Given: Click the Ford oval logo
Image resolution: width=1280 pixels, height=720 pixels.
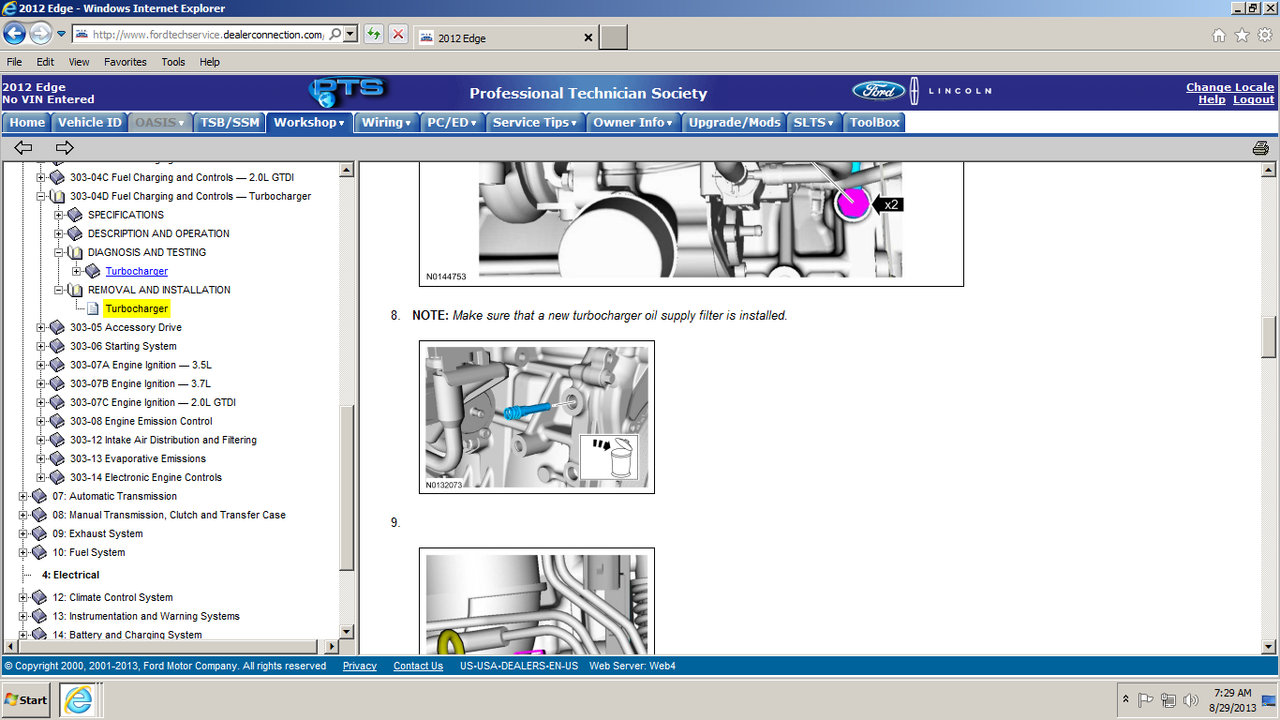Looking at the screenshot, I should [878, 91].
